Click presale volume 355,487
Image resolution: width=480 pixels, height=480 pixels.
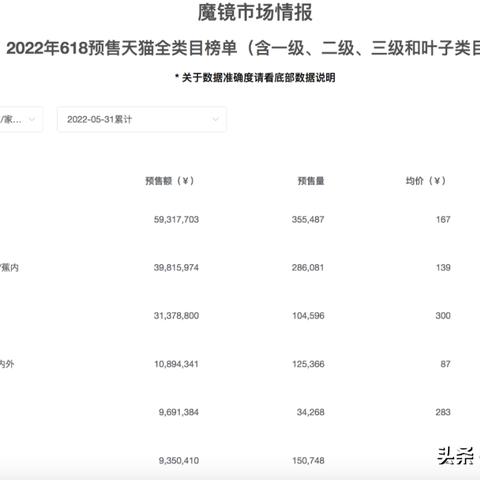click(308, 219)
